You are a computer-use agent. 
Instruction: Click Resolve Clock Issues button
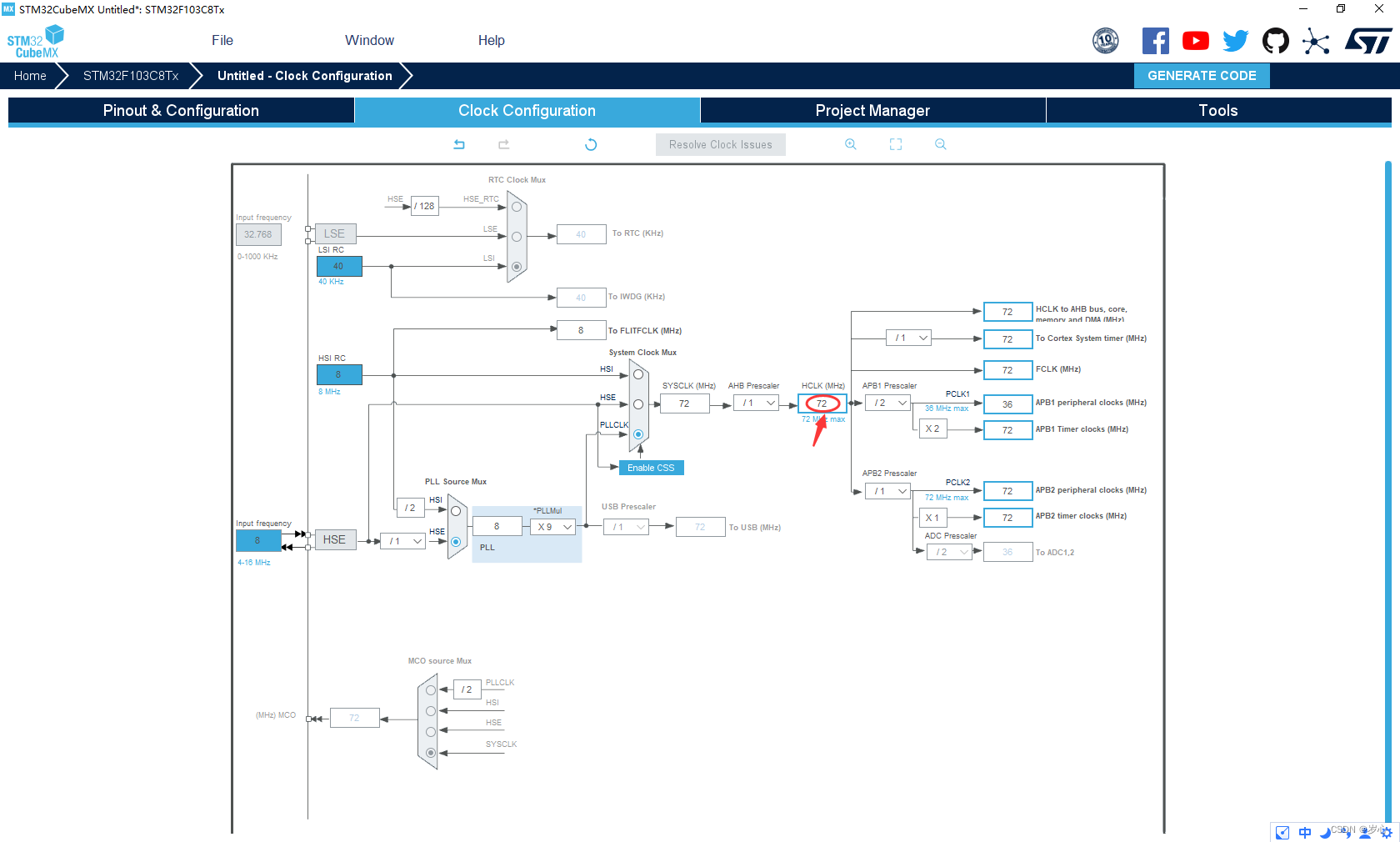721,144
